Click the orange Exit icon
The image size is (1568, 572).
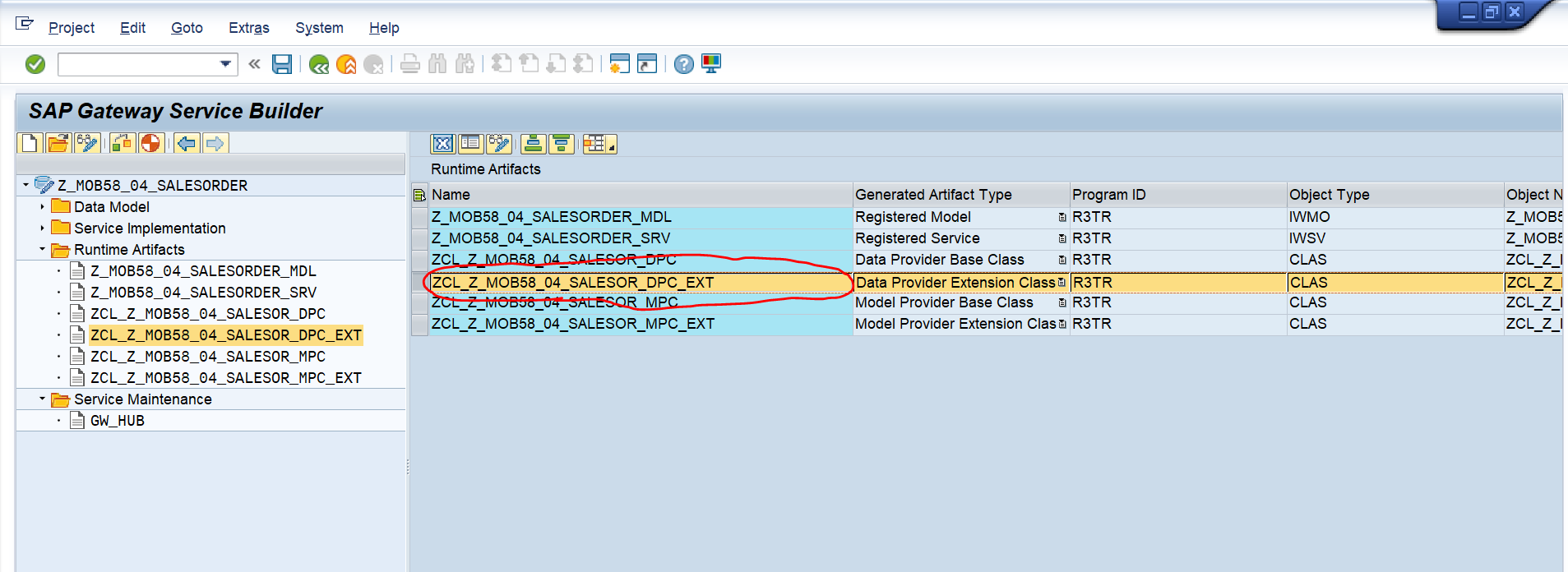[x=346, y=64]
